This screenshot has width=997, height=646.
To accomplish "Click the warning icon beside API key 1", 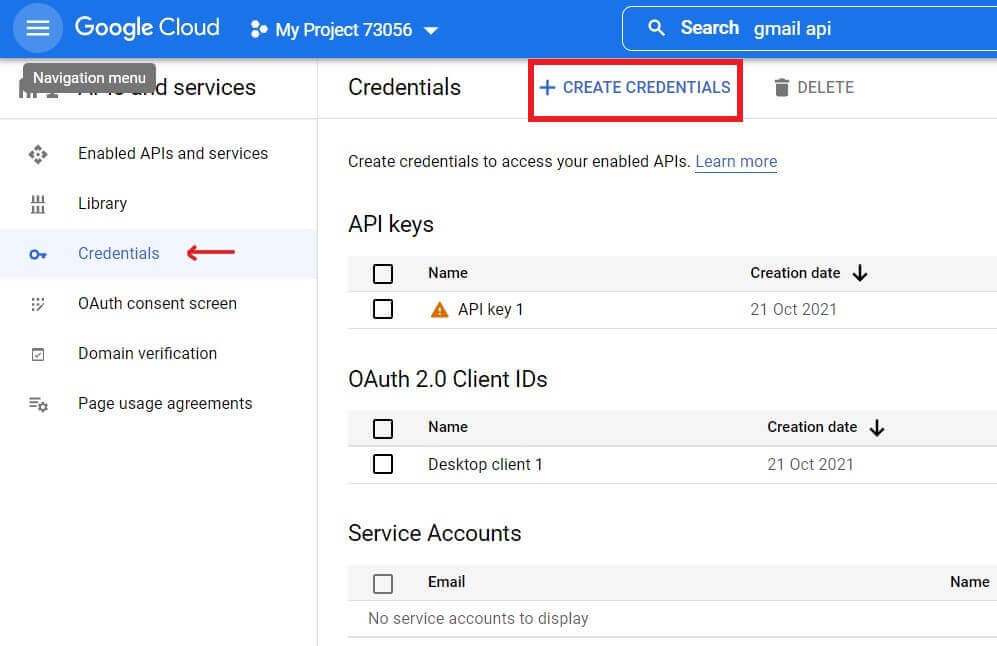I will click(439, 310).
